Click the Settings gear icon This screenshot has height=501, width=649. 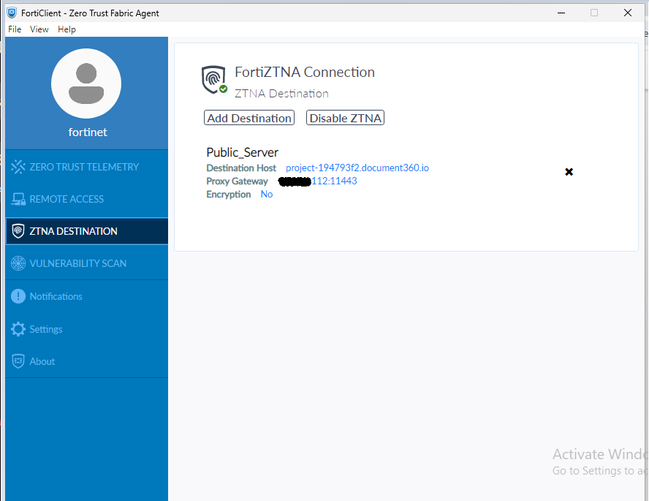click(x=18, y=329)
